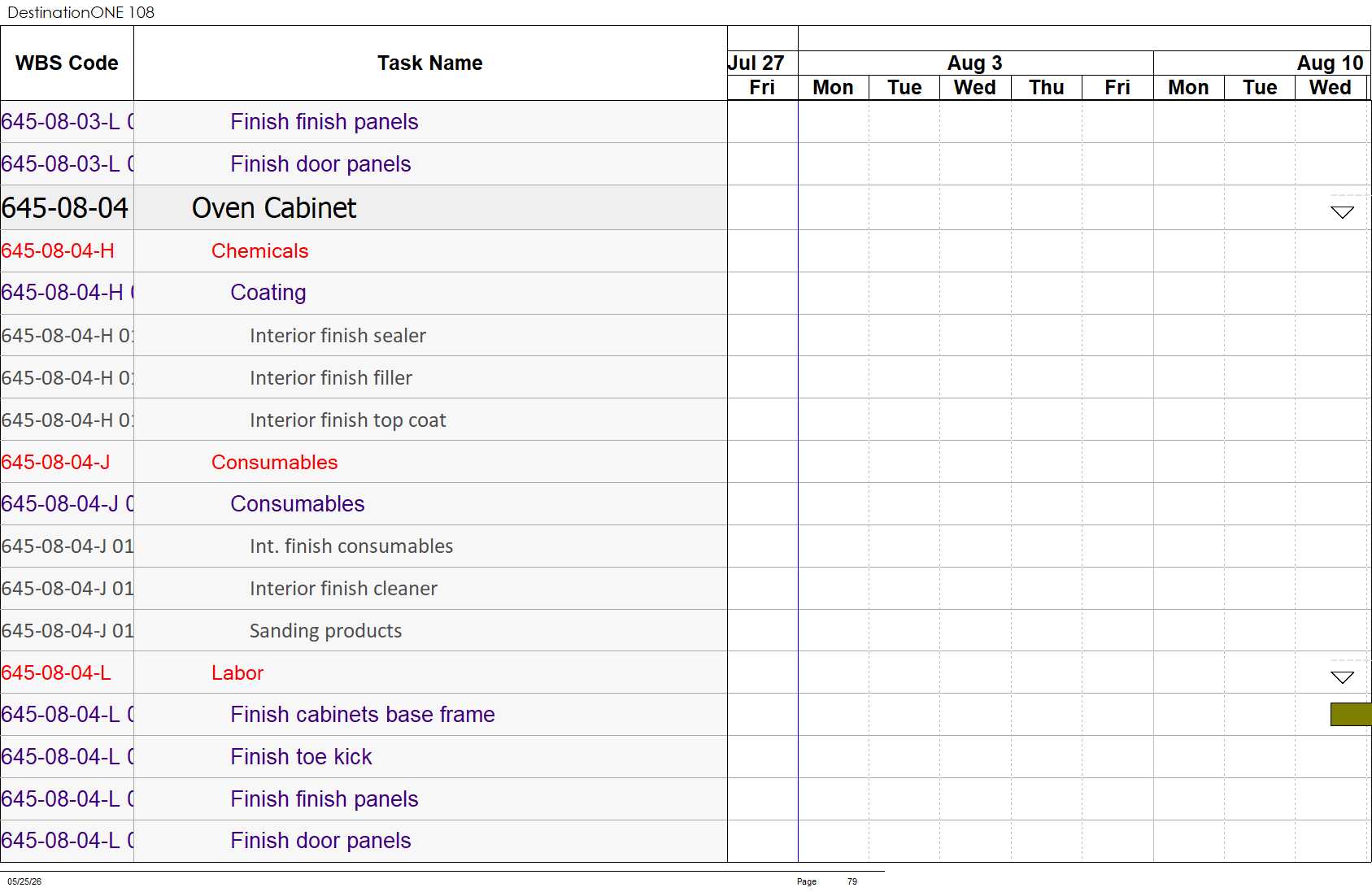
Task: Select the olive Finish cabinets base frame bar
Action: click(x=1351, y=714)
